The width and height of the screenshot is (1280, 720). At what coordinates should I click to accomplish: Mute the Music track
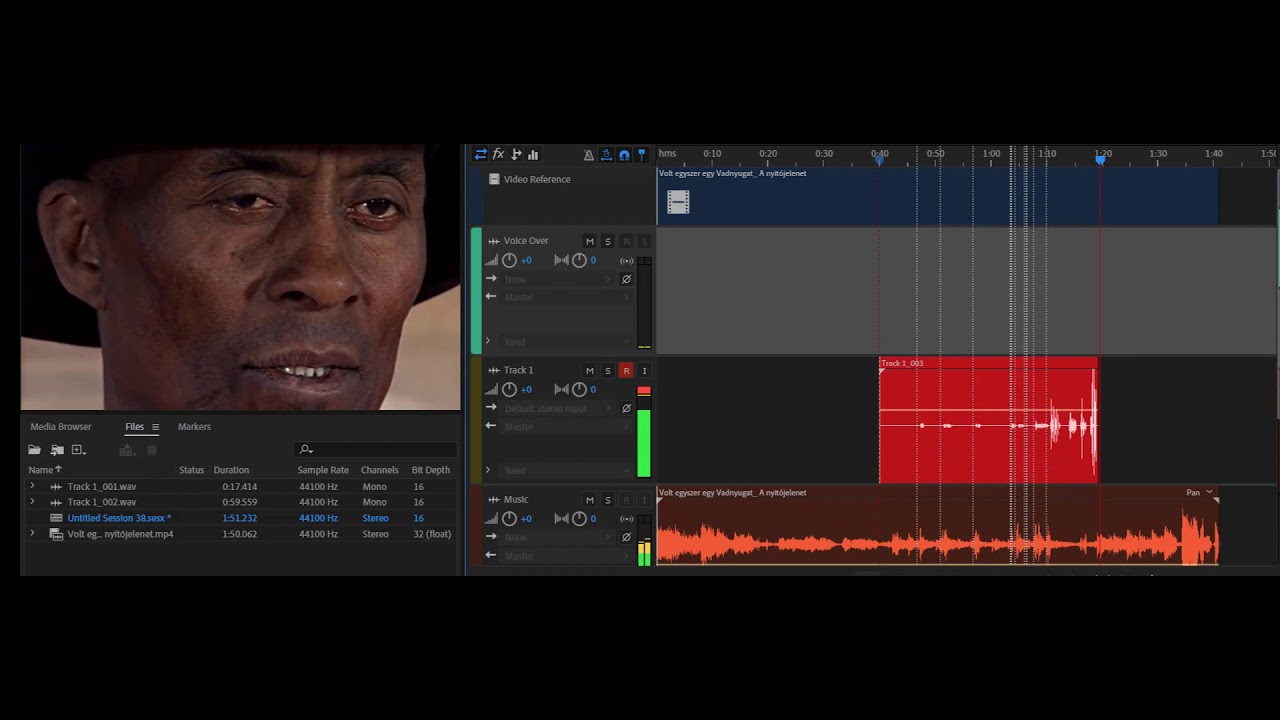pyautogui.click(x=590, y=499)
